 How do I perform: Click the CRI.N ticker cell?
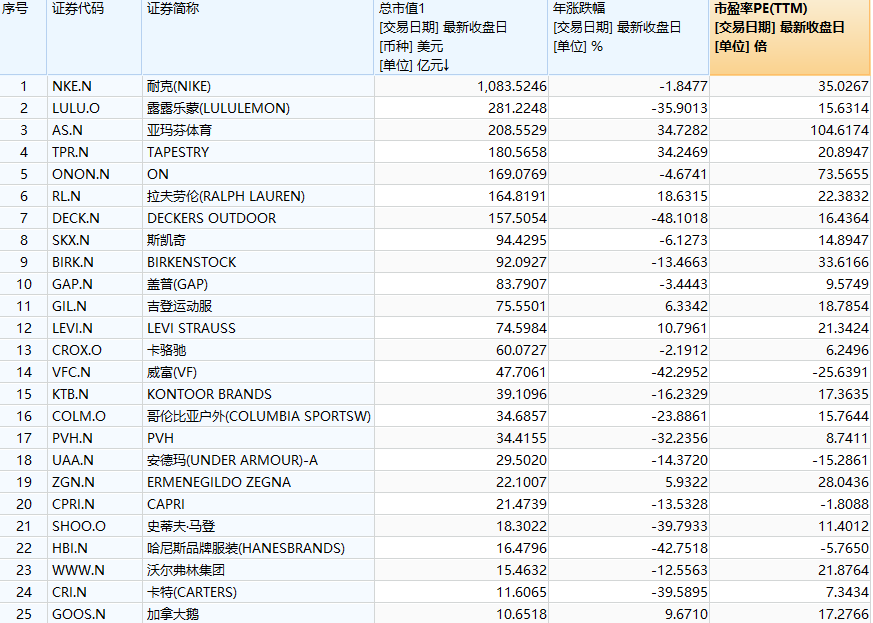tap(95, 592)
